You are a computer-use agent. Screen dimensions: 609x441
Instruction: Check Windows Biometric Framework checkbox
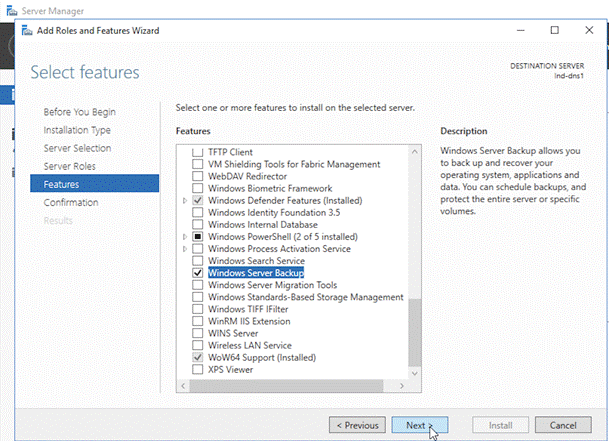tap(197, 188)
